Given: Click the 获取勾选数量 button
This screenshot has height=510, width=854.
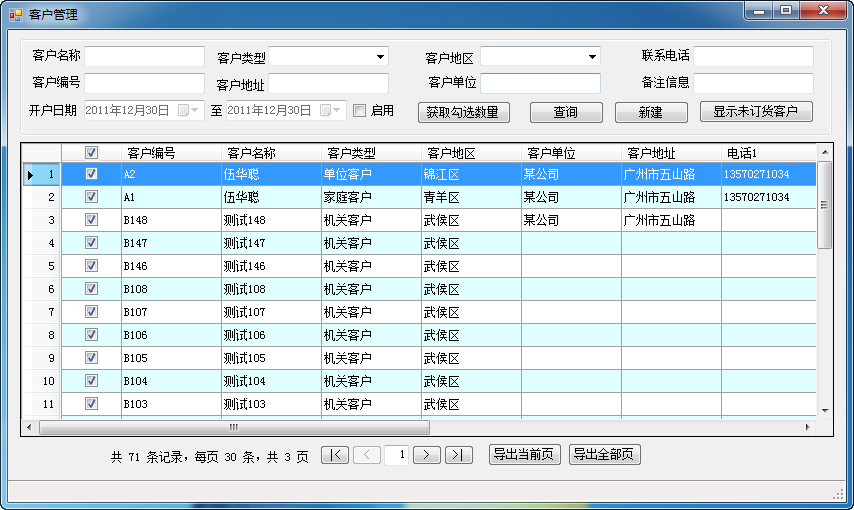Looking at the screenshot, I should pyautogui.click(x=463, y=112).
